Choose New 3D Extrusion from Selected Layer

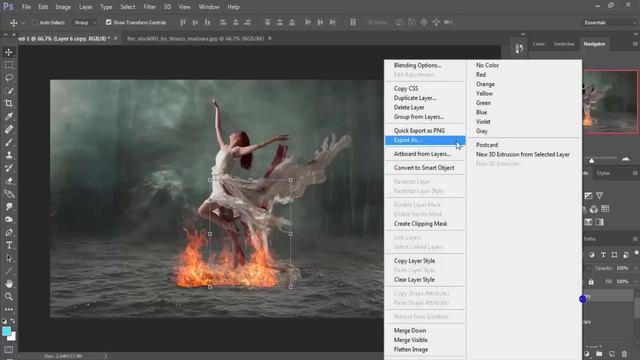coord(524,154)
